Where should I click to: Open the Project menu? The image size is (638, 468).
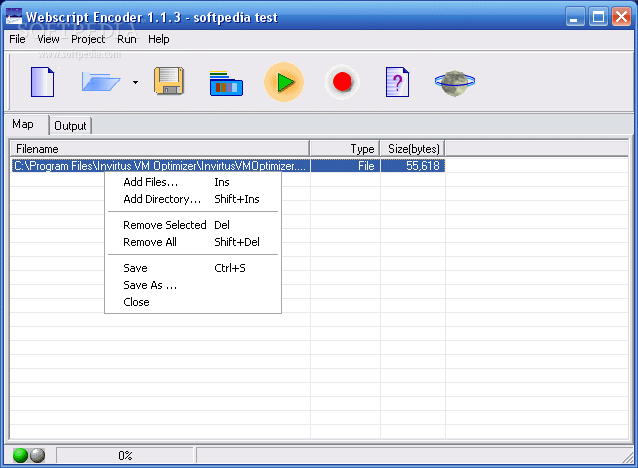coord(88,39)
